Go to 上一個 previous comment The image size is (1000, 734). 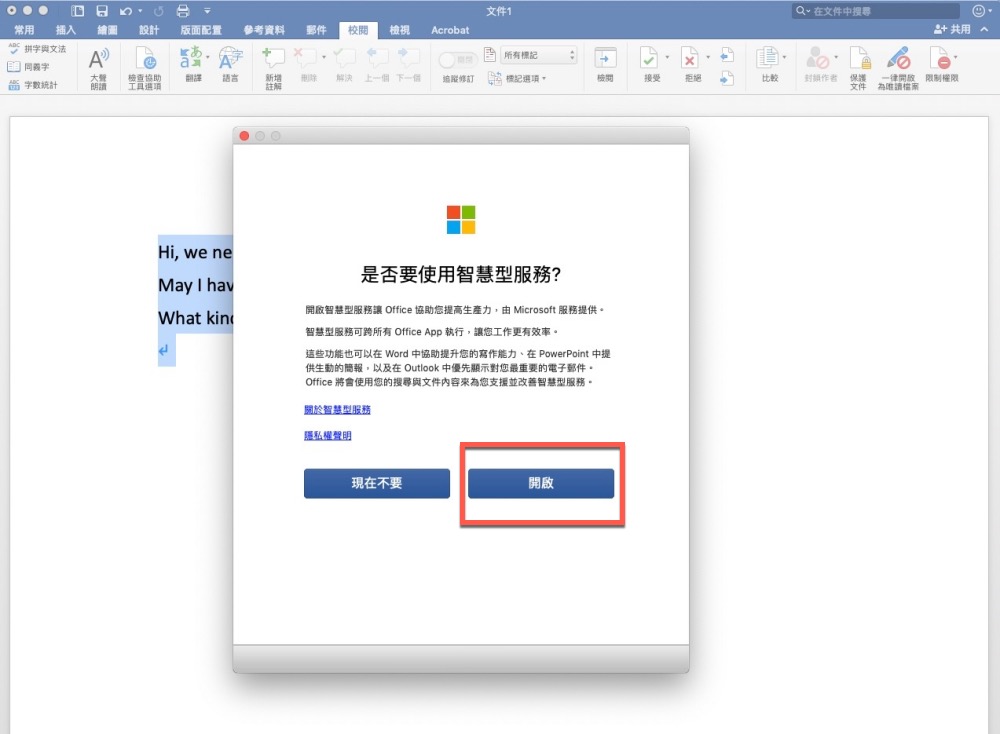coord(377,64)
